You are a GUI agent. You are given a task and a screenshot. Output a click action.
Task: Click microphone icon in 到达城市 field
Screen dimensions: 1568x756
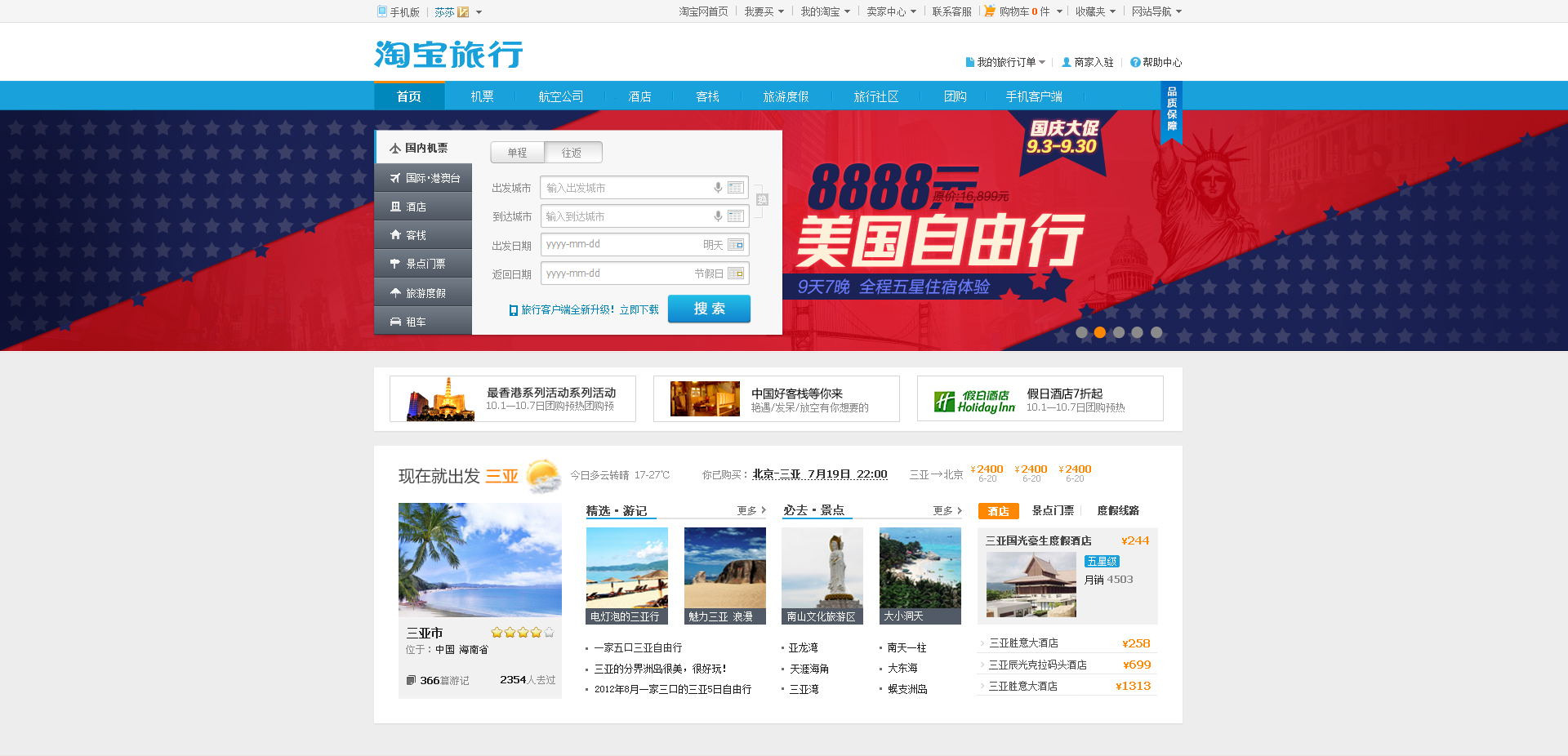718,216
